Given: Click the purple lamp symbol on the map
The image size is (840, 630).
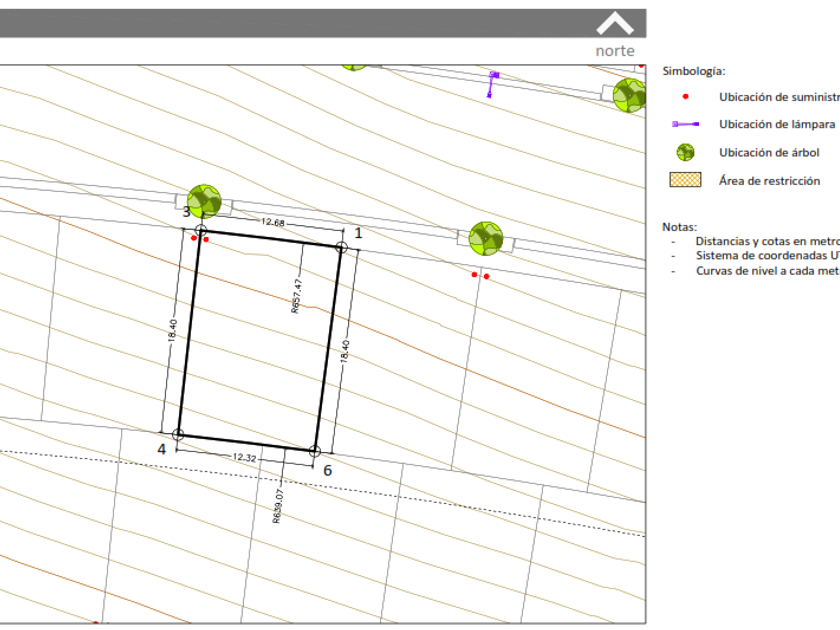Looking at the screenshot, I should pos(492,85).
